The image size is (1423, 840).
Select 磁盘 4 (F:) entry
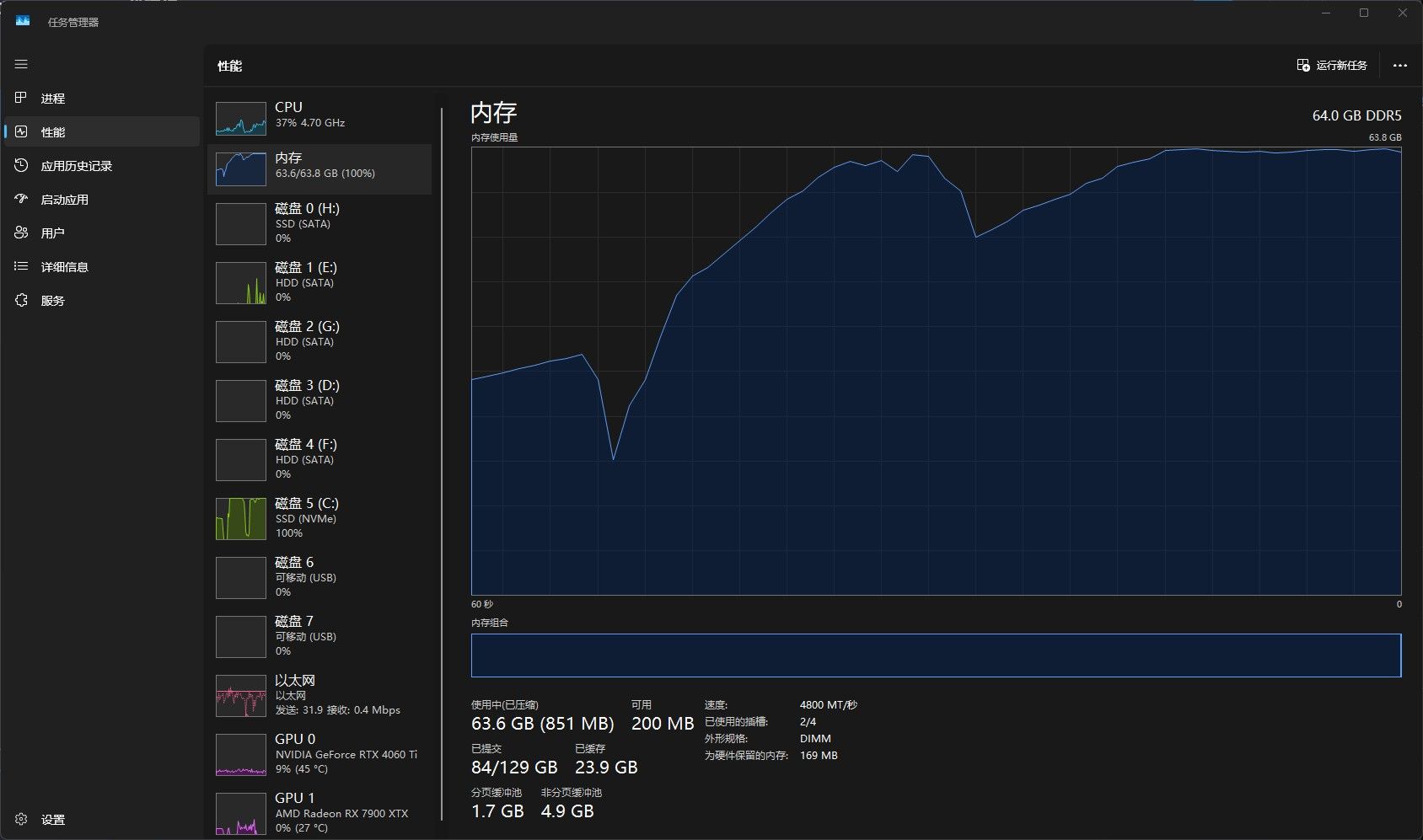(x=320, y=459)
